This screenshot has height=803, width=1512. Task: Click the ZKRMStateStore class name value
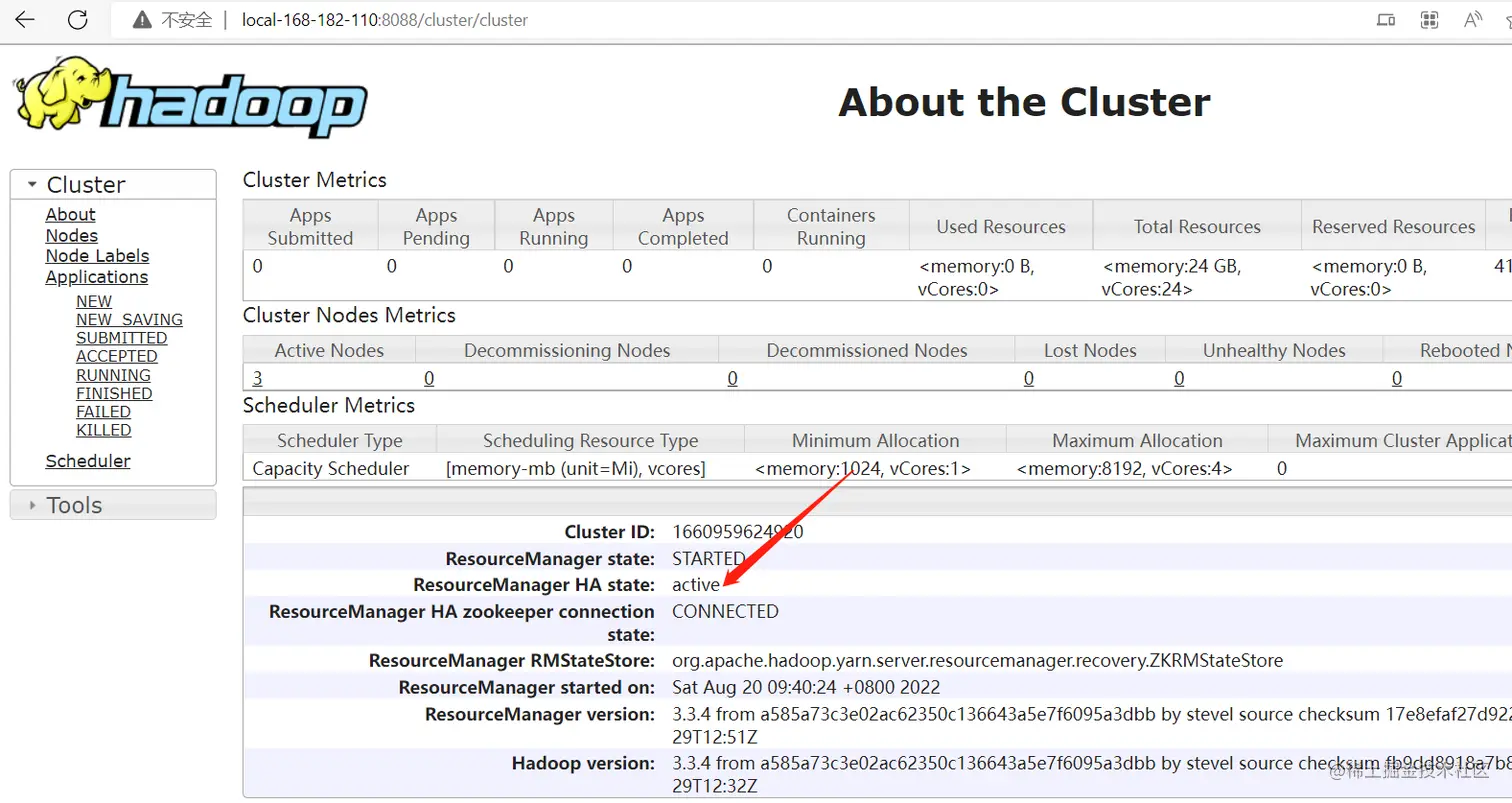977,661
